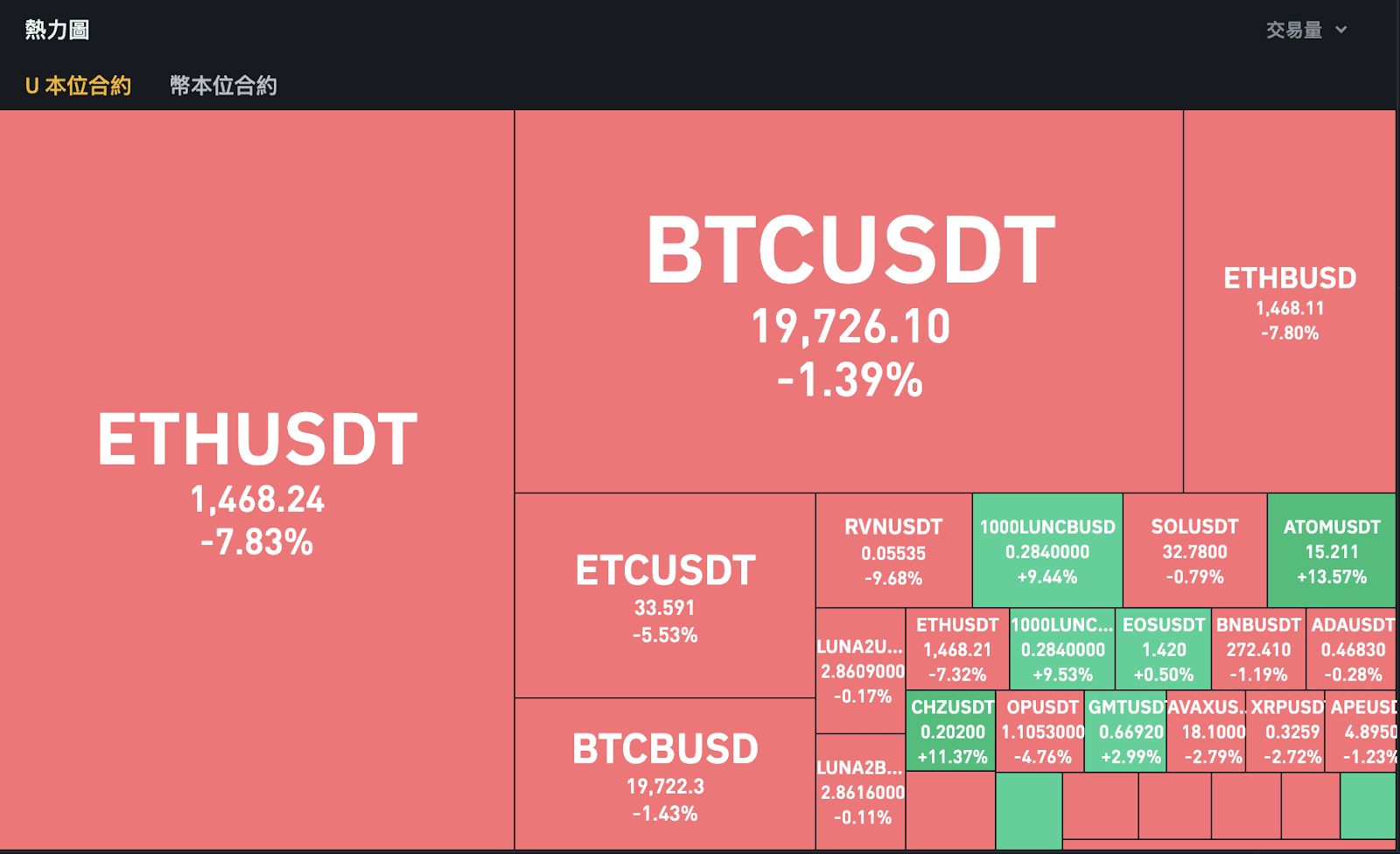Open the green 1000LUNCBUSD +9.44% tile
This screenshot has height=854, width=1400.
(1047, 551)
